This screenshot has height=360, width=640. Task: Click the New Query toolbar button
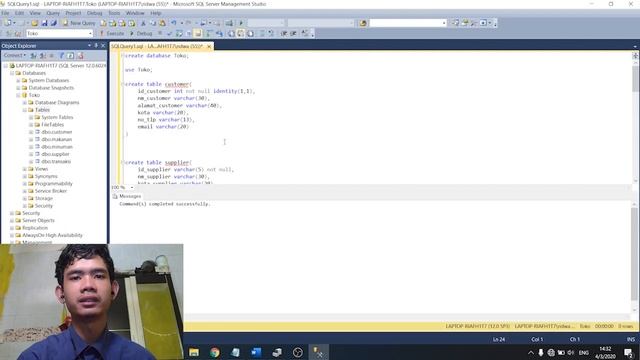tap(79, 23)
